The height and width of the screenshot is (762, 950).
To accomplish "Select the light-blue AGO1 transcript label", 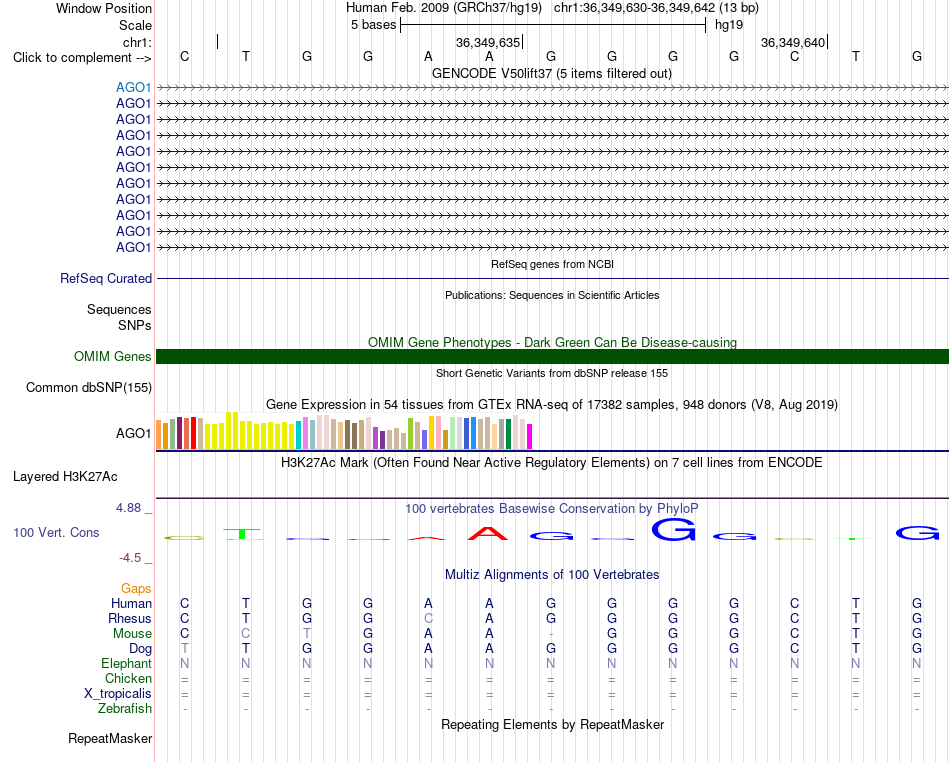I will (x=133, y=88).
